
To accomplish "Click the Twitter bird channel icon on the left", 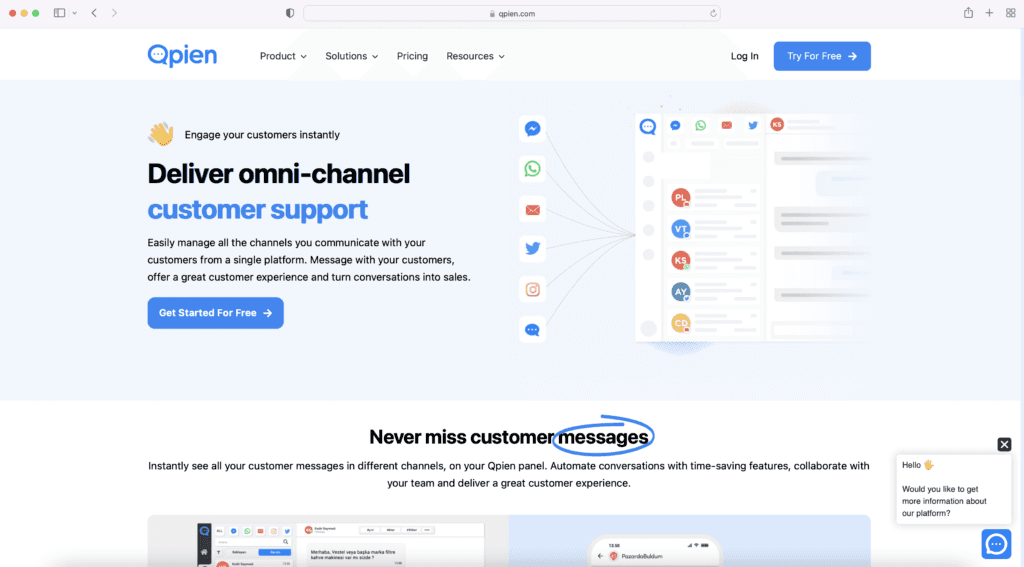I will pos(532,248).
